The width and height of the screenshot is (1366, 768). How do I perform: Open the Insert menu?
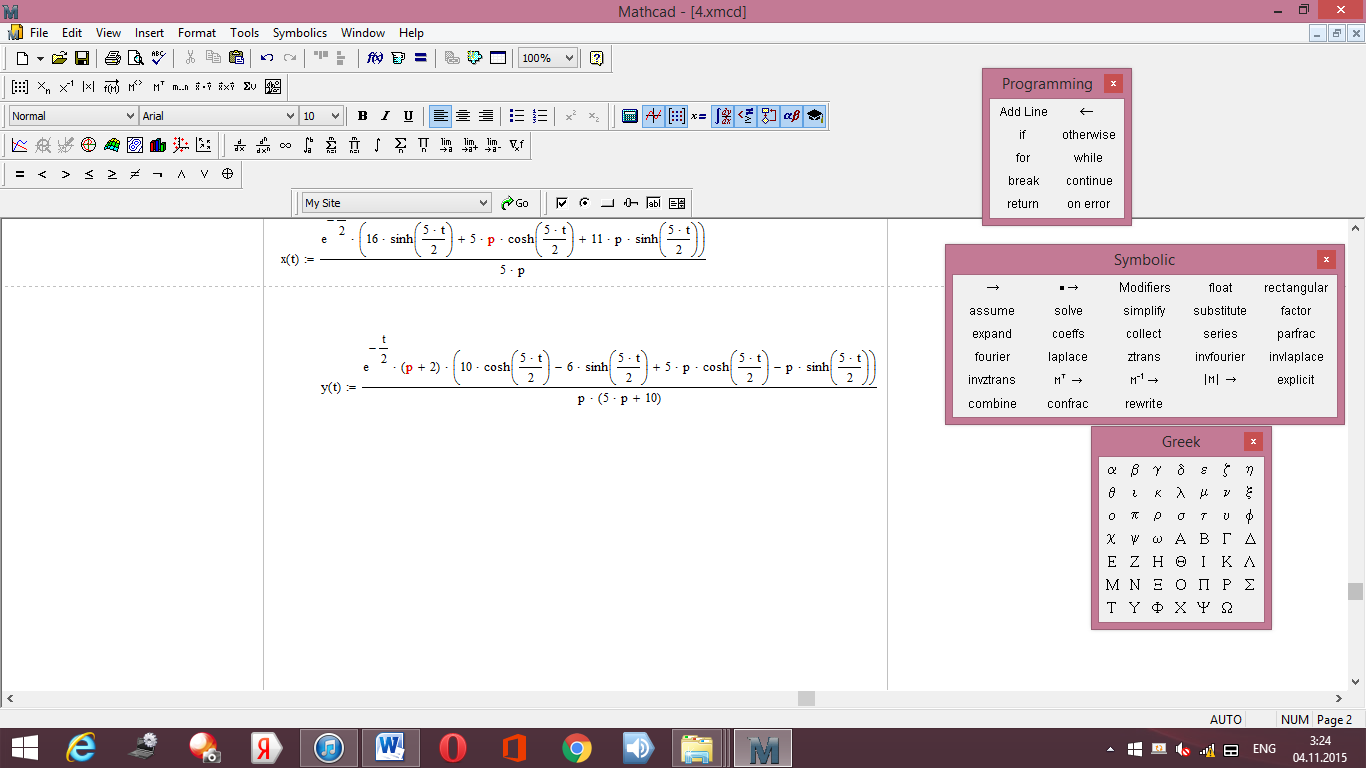tap(150, 33)
